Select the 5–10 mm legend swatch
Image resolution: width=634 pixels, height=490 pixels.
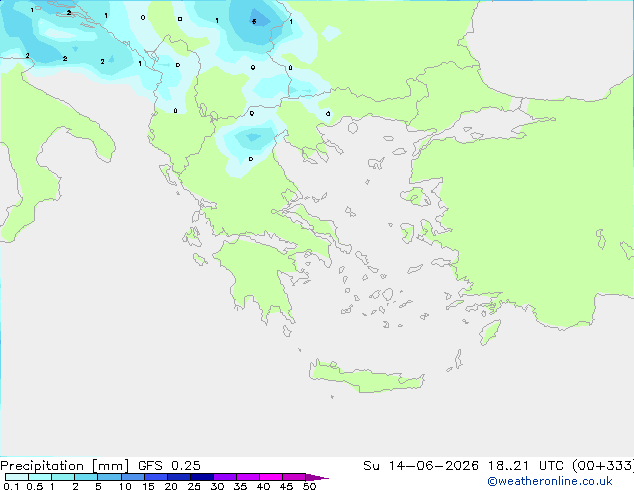[x=109, y=477]
